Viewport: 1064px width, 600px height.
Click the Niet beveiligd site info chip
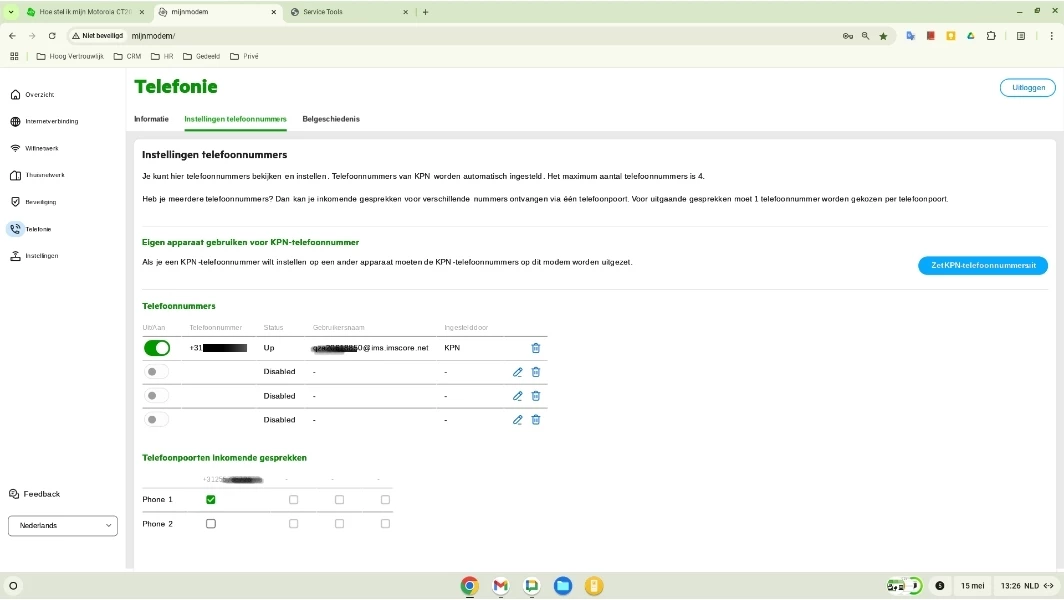pos(98,36)
